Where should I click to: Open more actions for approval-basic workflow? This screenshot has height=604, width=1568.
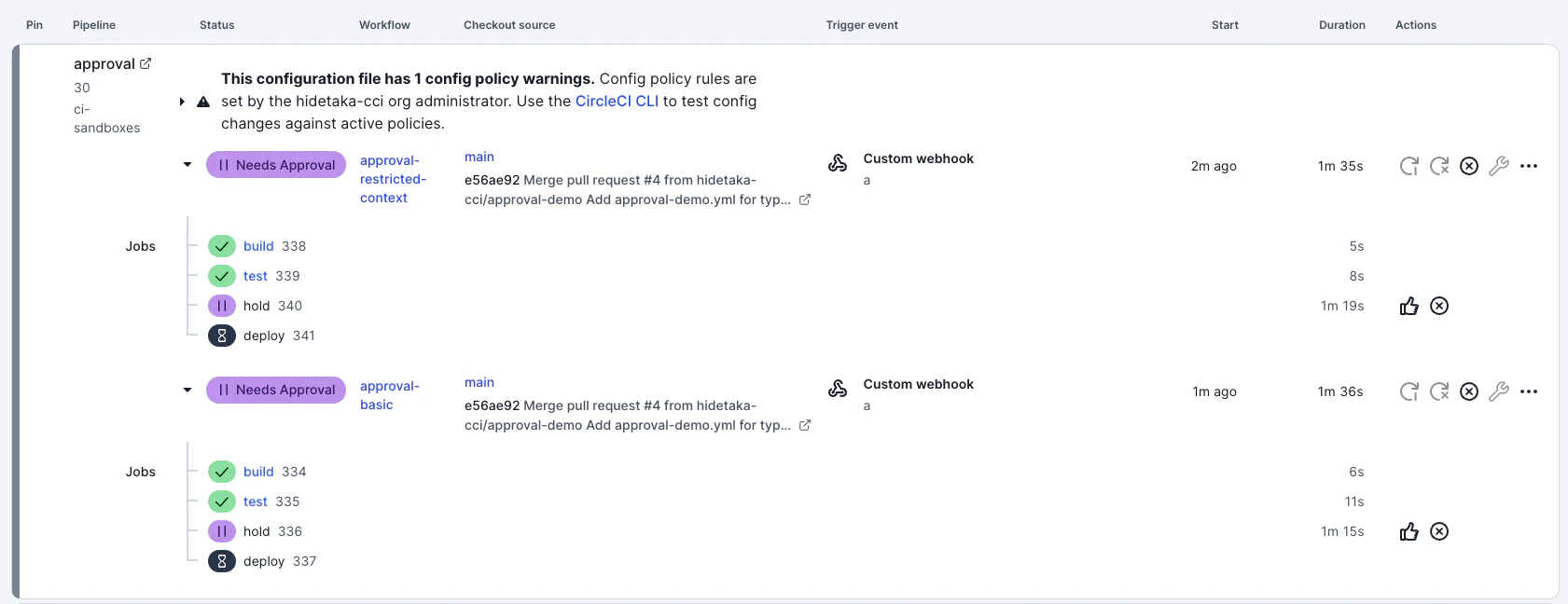(1529, 391)
